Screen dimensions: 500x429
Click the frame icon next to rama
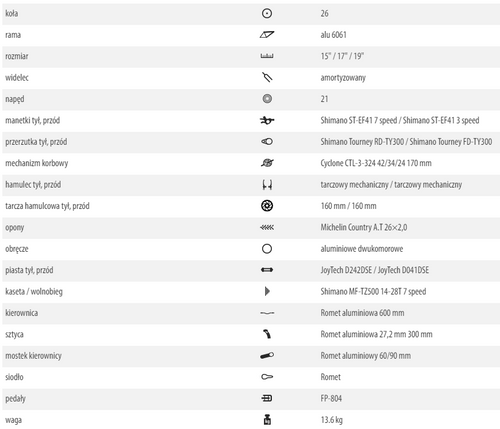[x=267, y=35]
